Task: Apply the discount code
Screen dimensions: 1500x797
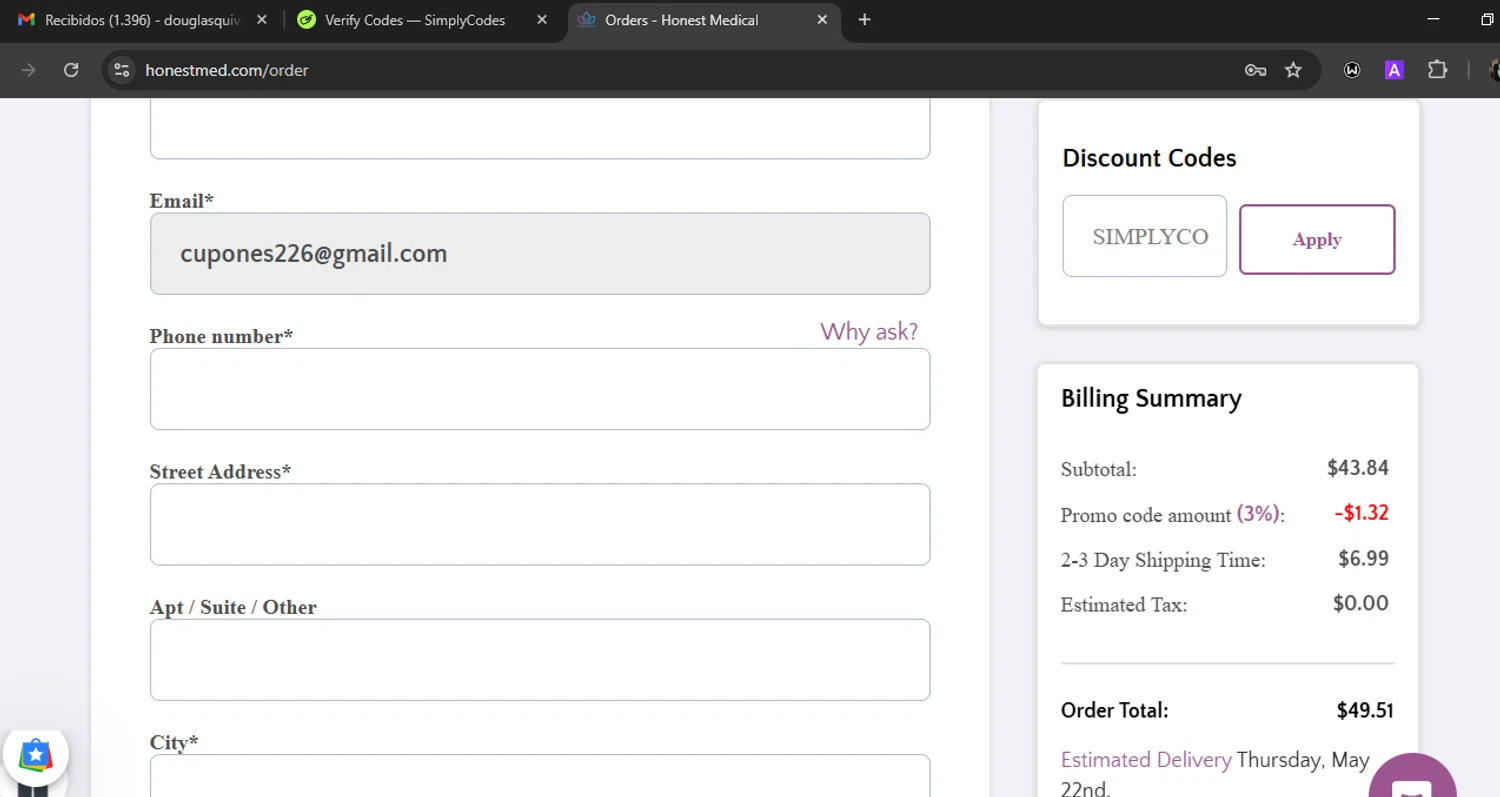Action: (1317, 239)
